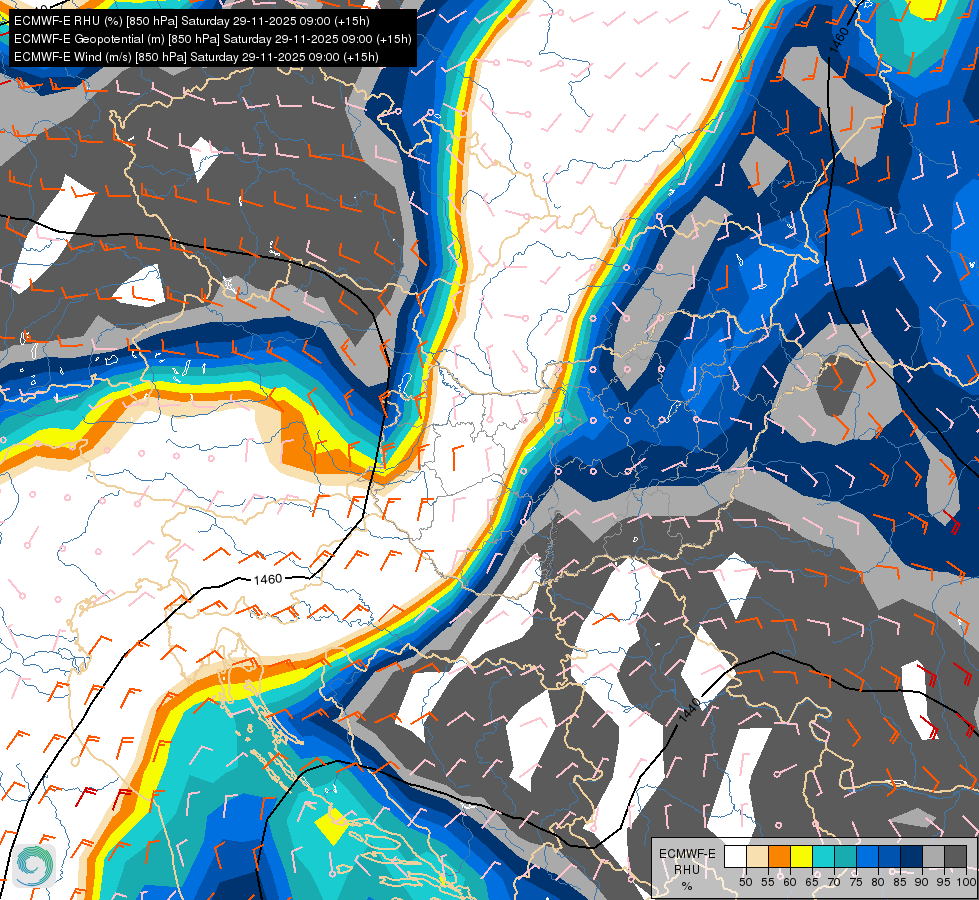Click the horizontal 1460 contour label on the map
Viewport: 979px width, 900px height.
[268, 580]
